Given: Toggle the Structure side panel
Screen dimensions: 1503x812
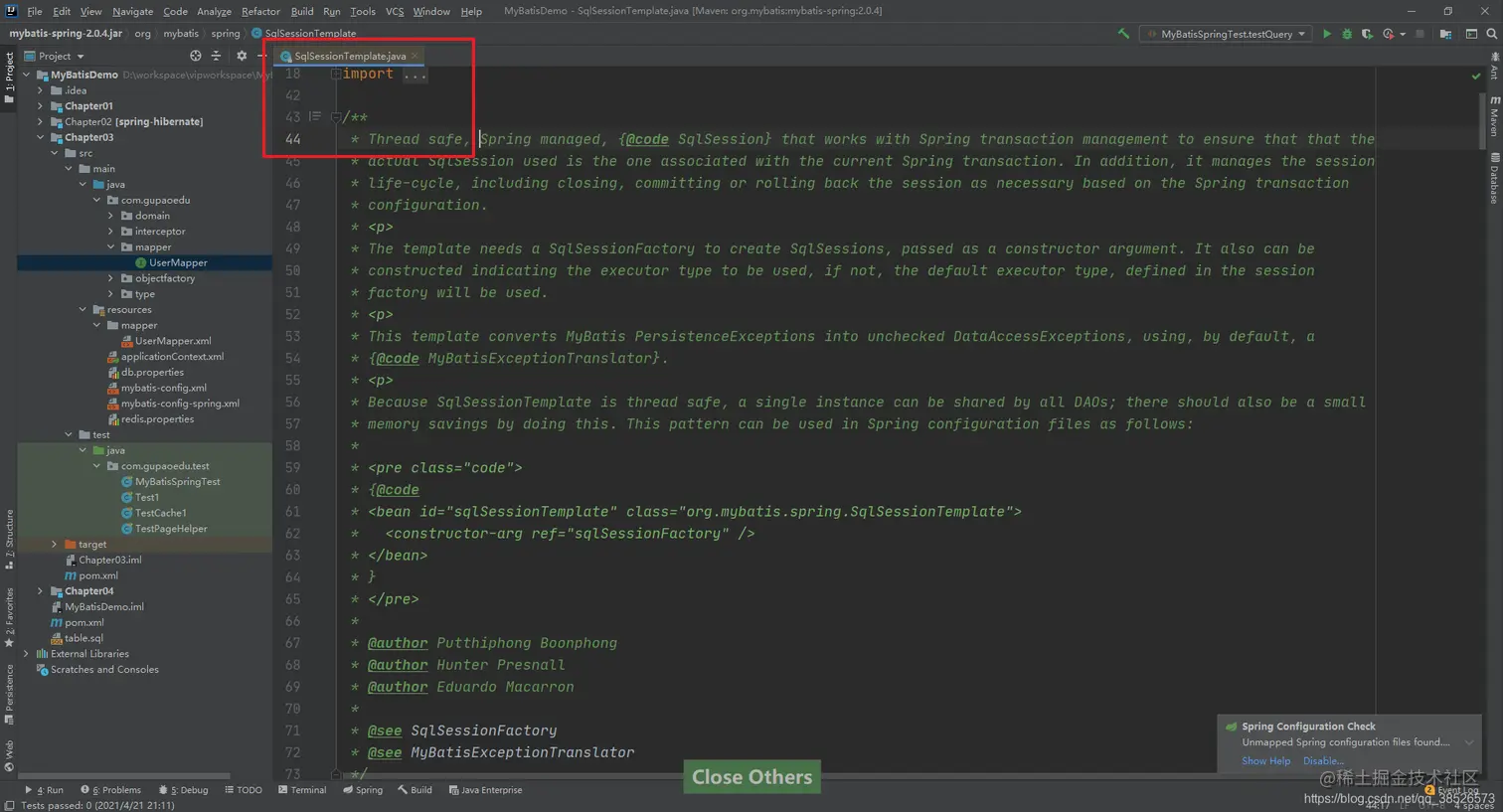Looking at the screenshot, I should pos(9,539).
